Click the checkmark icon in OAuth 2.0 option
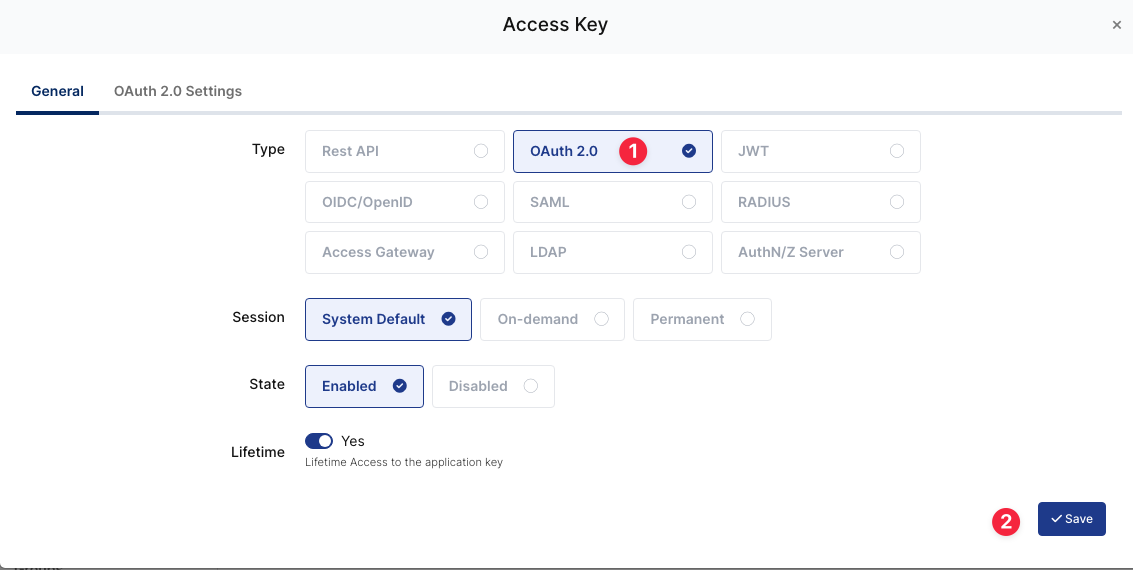Viewport: 1133px width, 570px height. (x=689, y=151)
